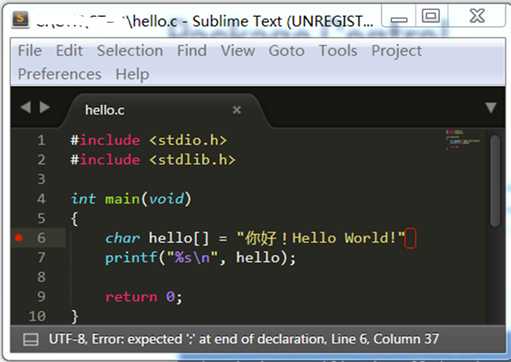Open the File menu
The image size is (511, 362).
point(30,51)
